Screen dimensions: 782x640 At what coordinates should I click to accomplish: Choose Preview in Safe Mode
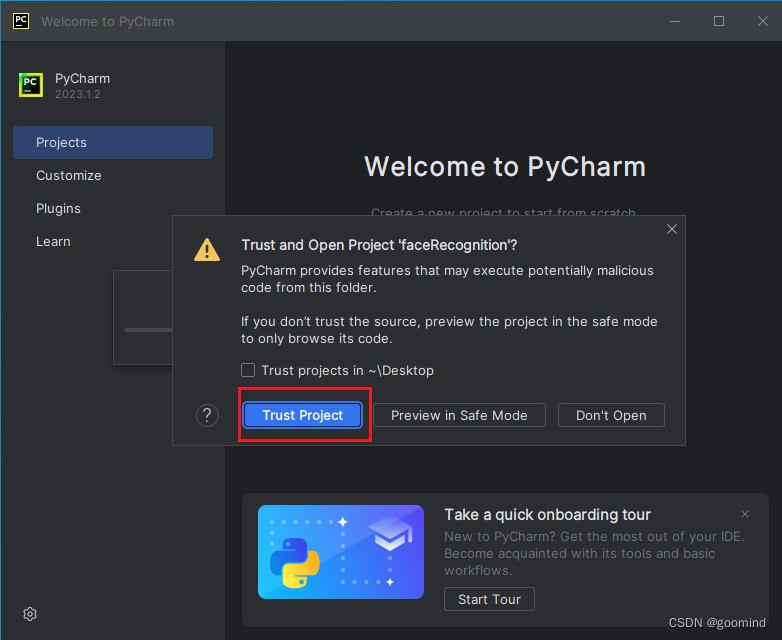(459, 415)
